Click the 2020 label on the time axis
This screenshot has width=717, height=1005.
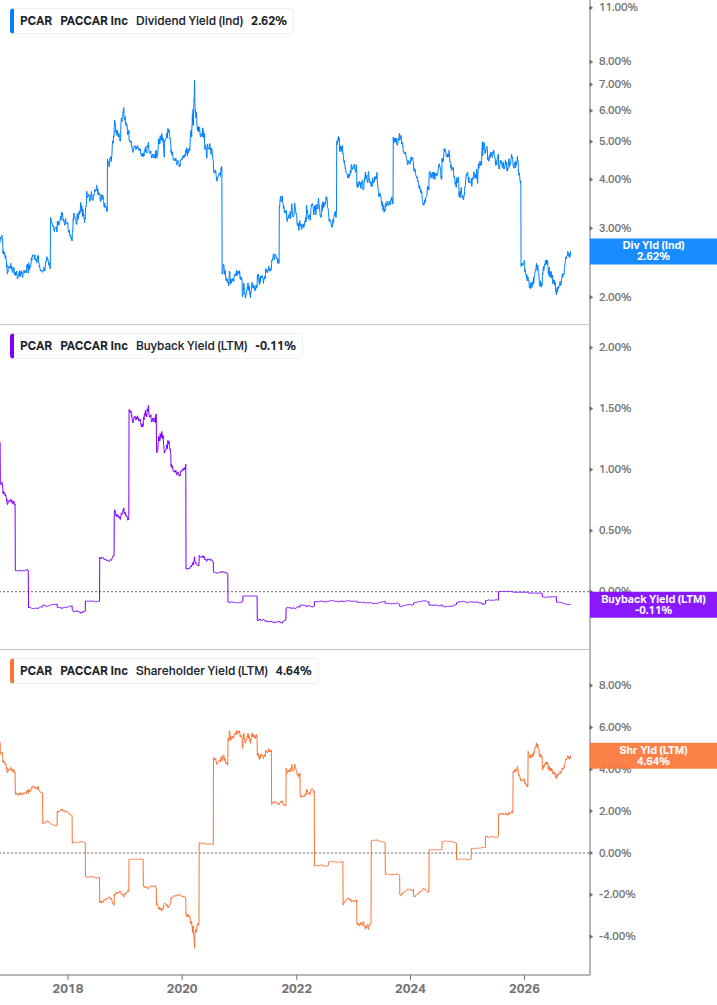(182, 989)
